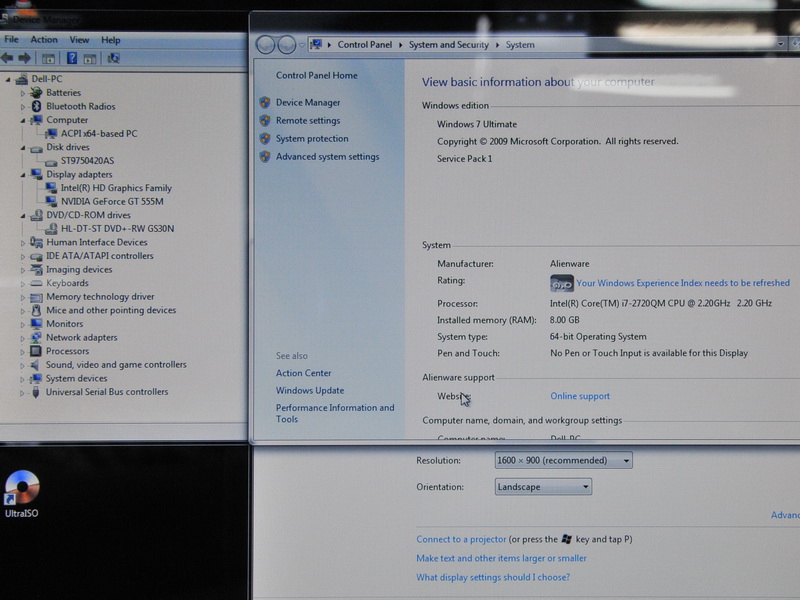800x600 pixels.
Task: Click the Help question-mark toolbar icon
Action: [72, 58]
